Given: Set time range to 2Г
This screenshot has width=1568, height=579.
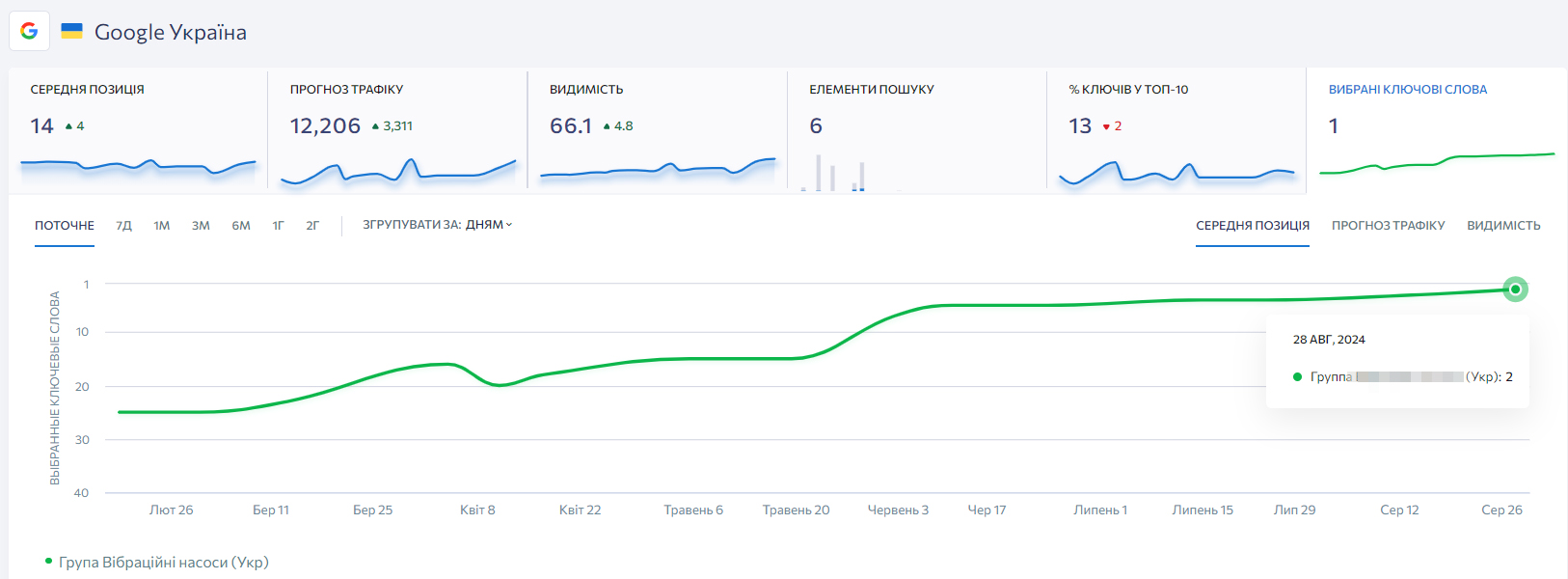Looking at the screenshot, I should pyautogui.click(x=312, y=226).
